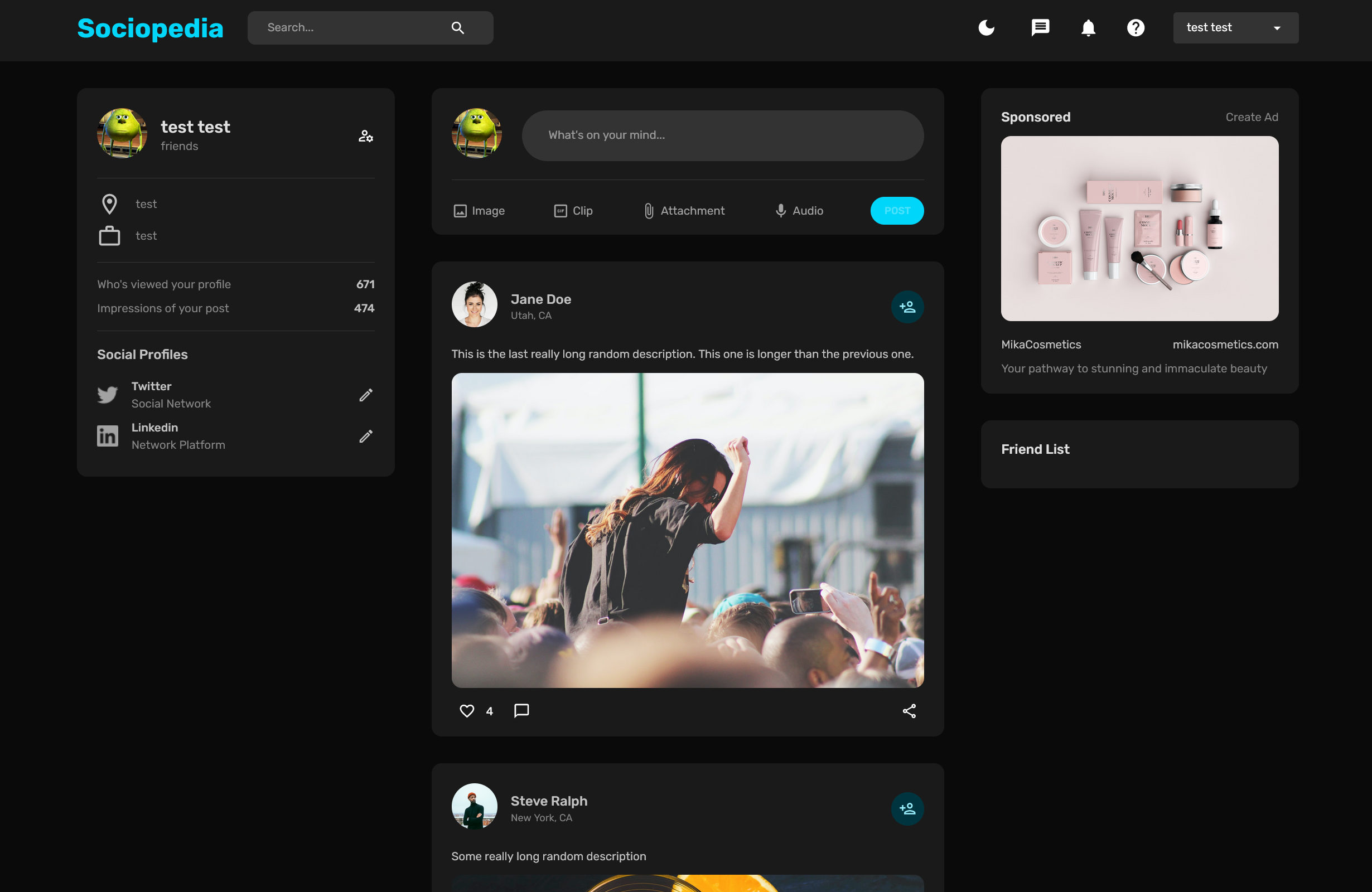Add Jane Doe as friend
Screen dimensions: 1372x892
coord(907,307)
